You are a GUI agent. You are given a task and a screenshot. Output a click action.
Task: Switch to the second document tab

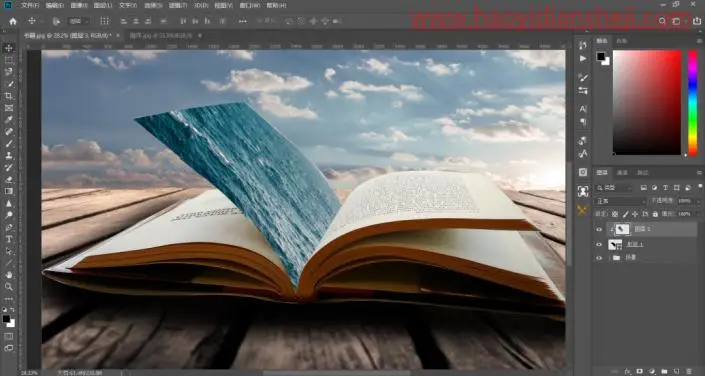point(162,35)
